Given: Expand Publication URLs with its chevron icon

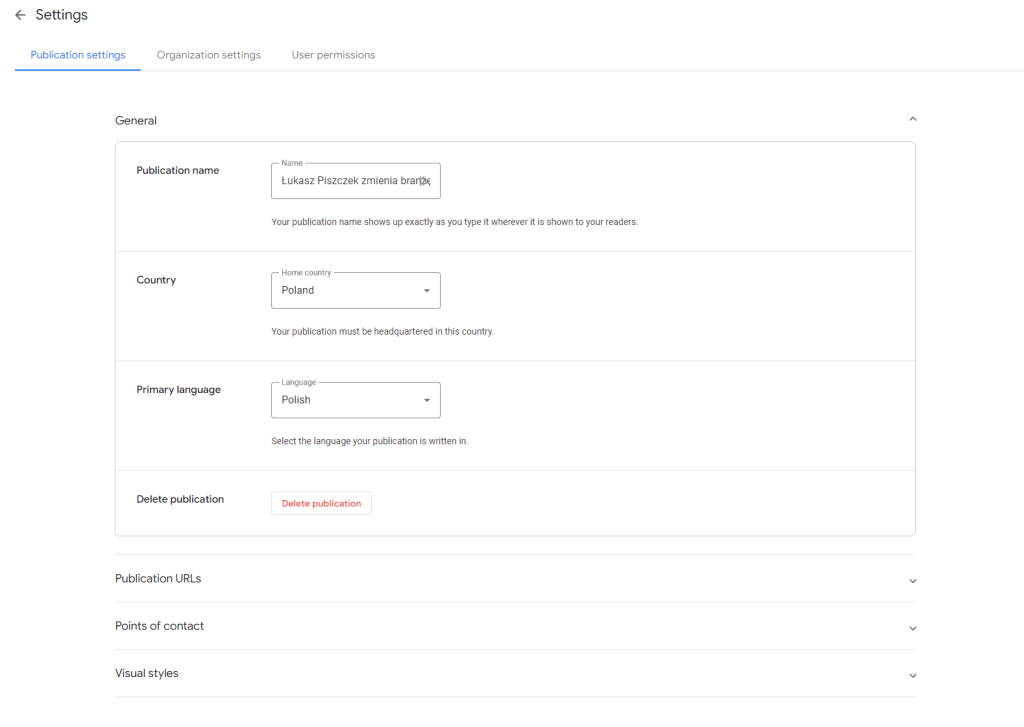Looking at the screenshot, I should click(x=912, y=580).
